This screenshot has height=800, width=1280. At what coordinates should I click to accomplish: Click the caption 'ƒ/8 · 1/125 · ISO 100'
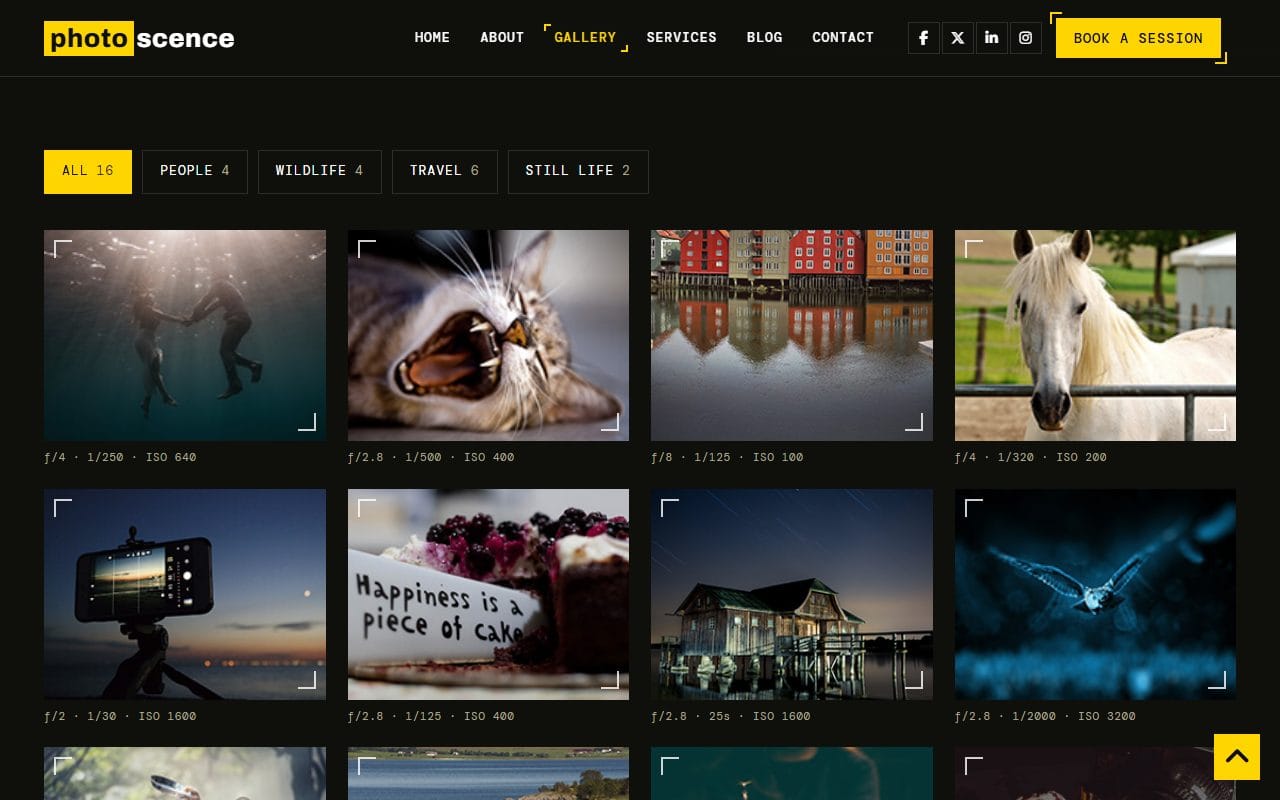[727, 457]
